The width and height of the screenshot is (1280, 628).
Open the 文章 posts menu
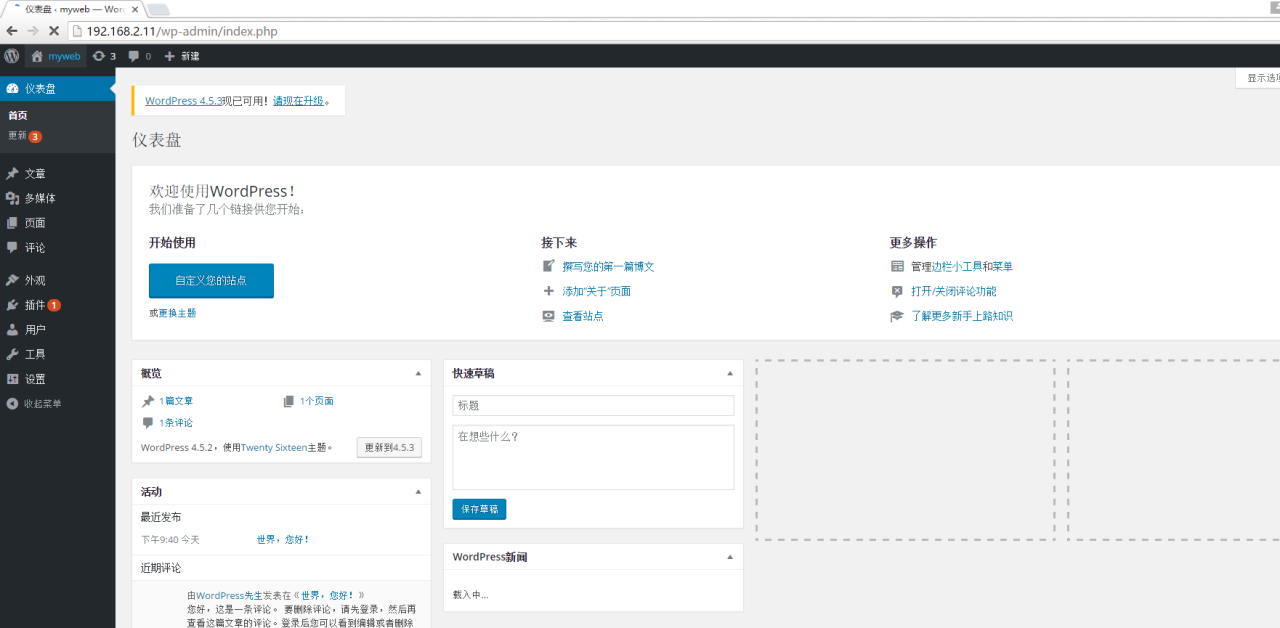pyautogui.click(x=35, y=174)
